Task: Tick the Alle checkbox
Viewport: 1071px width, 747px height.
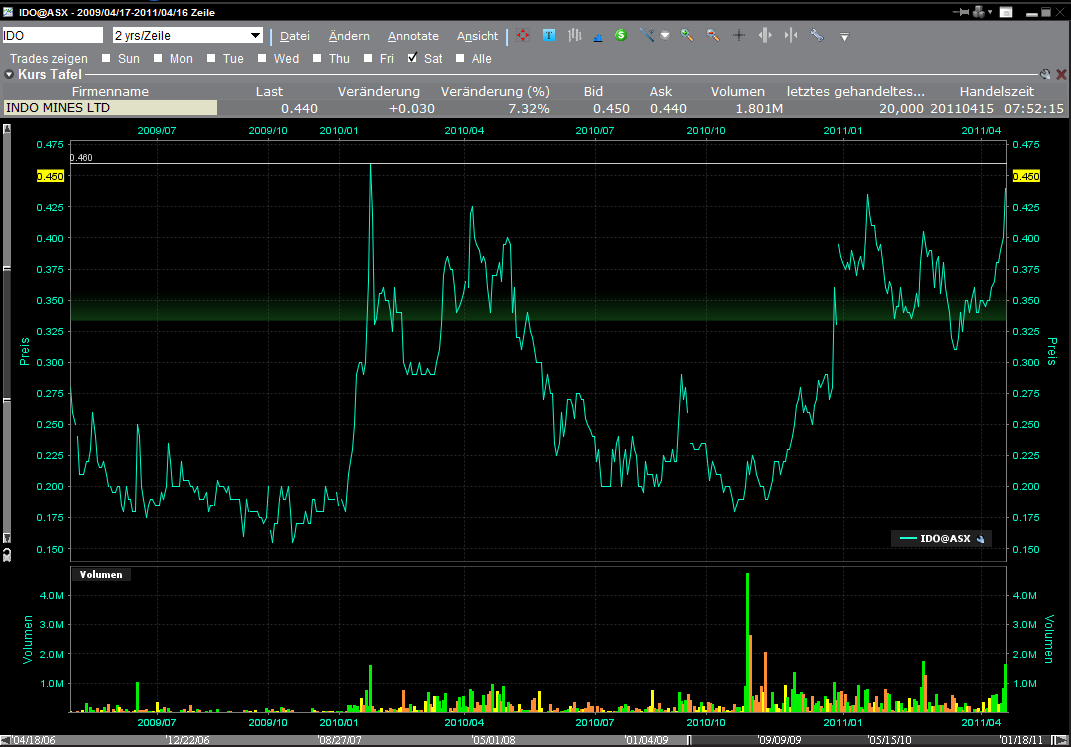Action: (461, 59)
